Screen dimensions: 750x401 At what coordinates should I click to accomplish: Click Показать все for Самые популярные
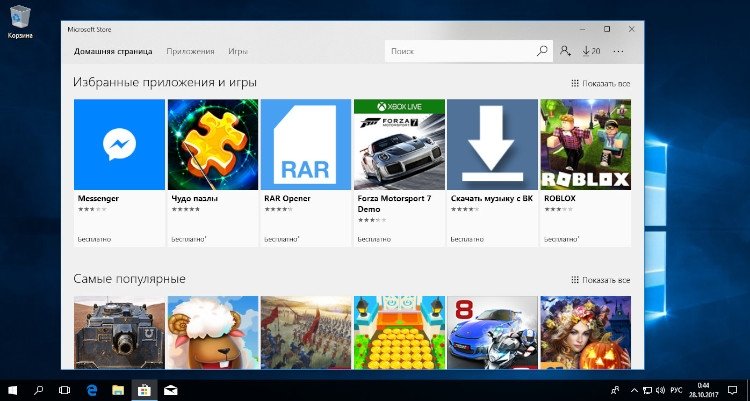(601, 280)
